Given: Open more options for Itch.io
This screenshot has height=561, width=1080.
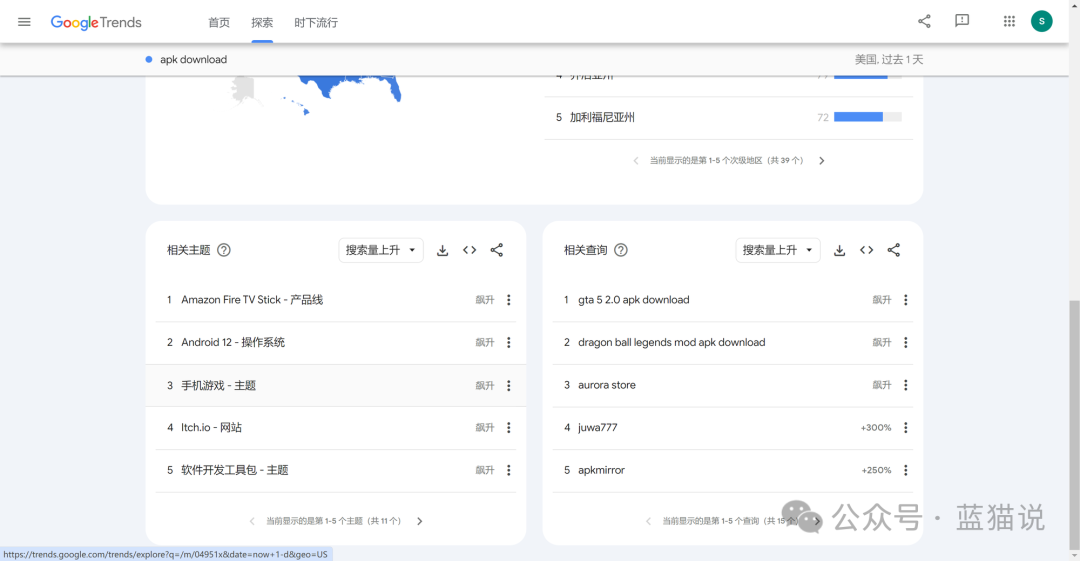Looking at the screenshot, I should coord(509,427).
